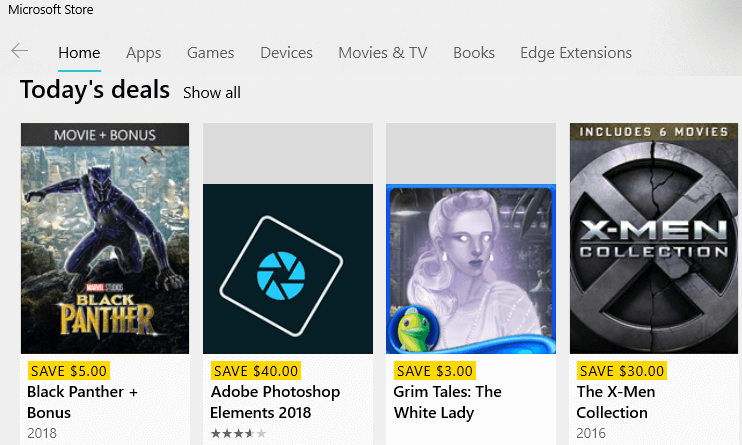Select the X-Men Collection poster
Image resolution: width=742 pixels, height=445 pixels.
click(654, 238)
